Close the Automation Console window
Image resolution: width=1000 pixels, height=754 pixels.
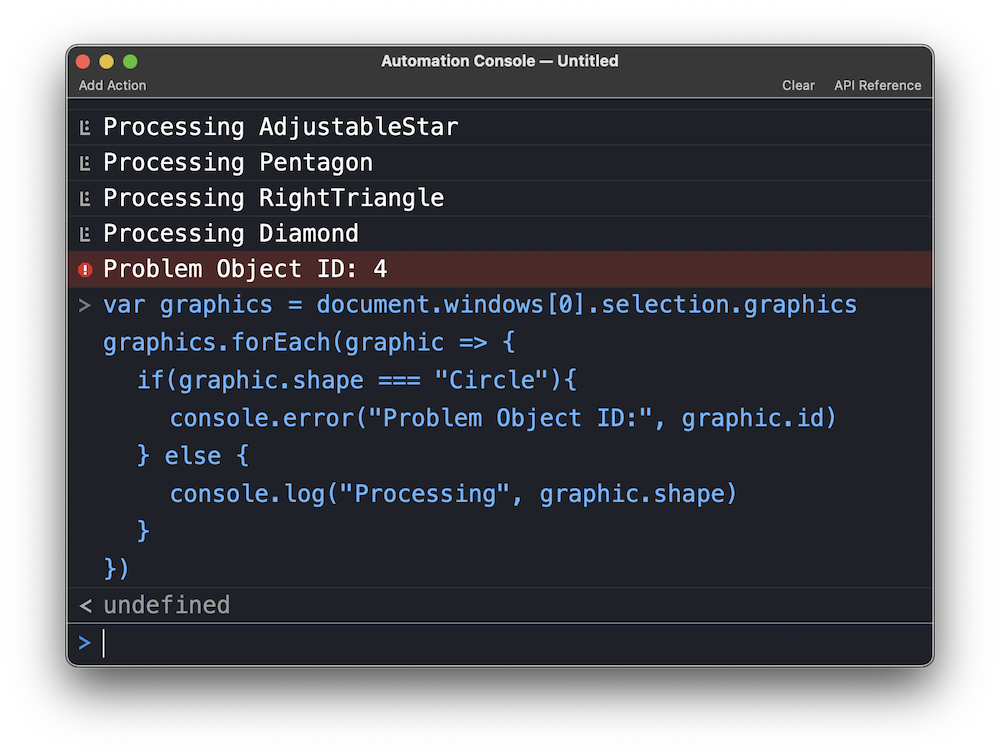pyautogui.click(x=83, y=62)
